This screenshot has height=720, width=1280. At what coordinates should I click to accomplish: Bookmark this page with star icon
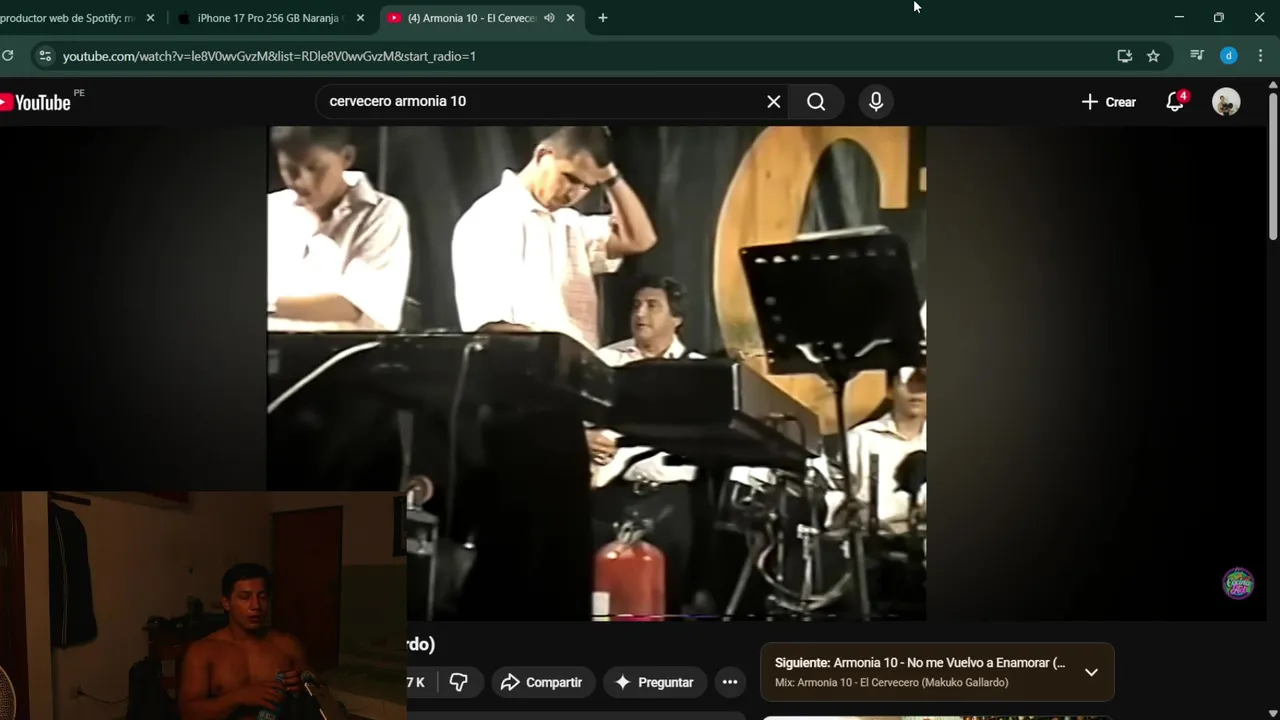[1153, 56]
